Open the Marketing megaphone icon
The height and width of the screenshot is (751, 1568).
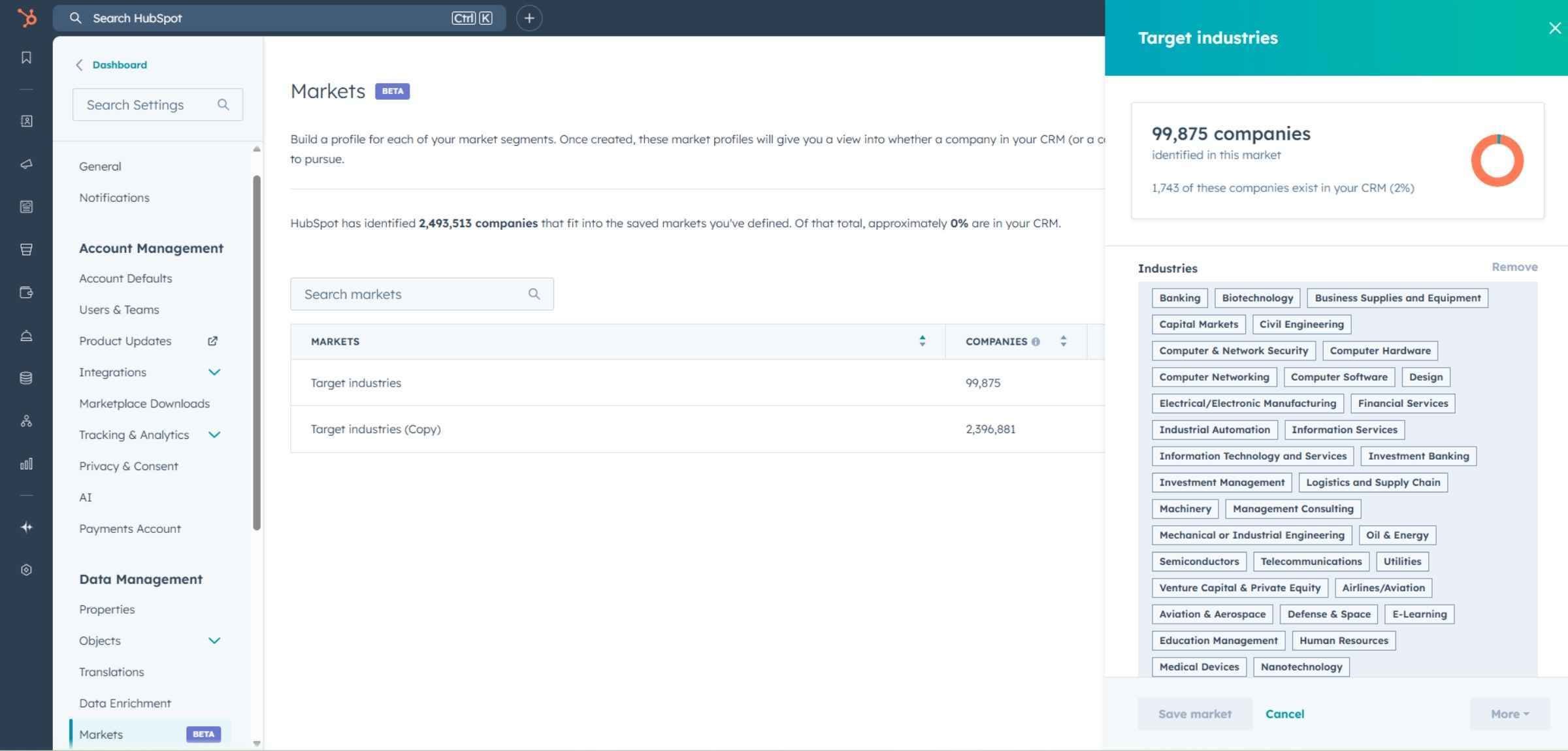click(26, 164)
